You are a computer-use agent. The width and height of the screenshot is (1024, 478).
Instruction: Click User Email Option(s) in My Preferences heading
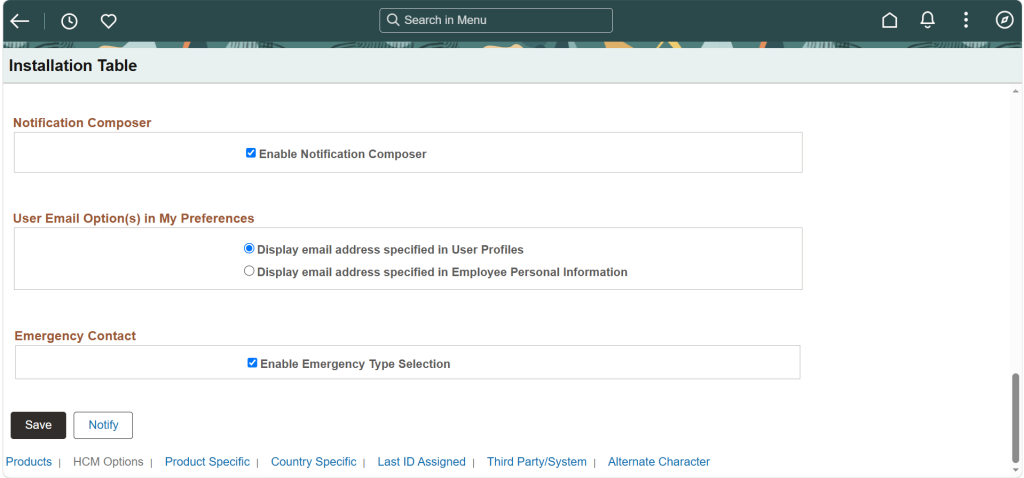(134, 218)
